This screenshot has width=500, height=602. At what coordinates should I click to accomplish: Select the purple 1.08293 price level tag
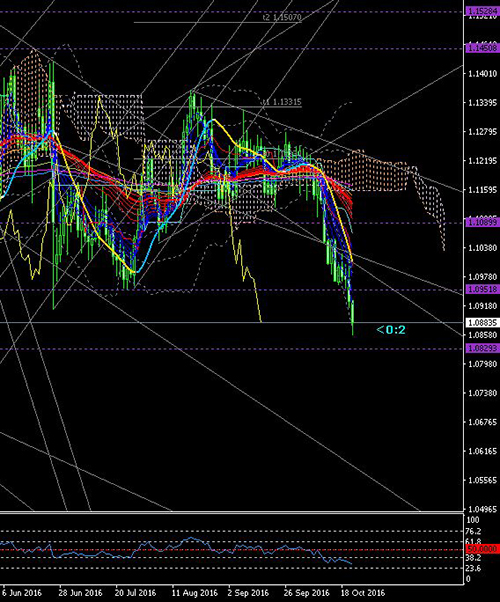pos(482,348)
